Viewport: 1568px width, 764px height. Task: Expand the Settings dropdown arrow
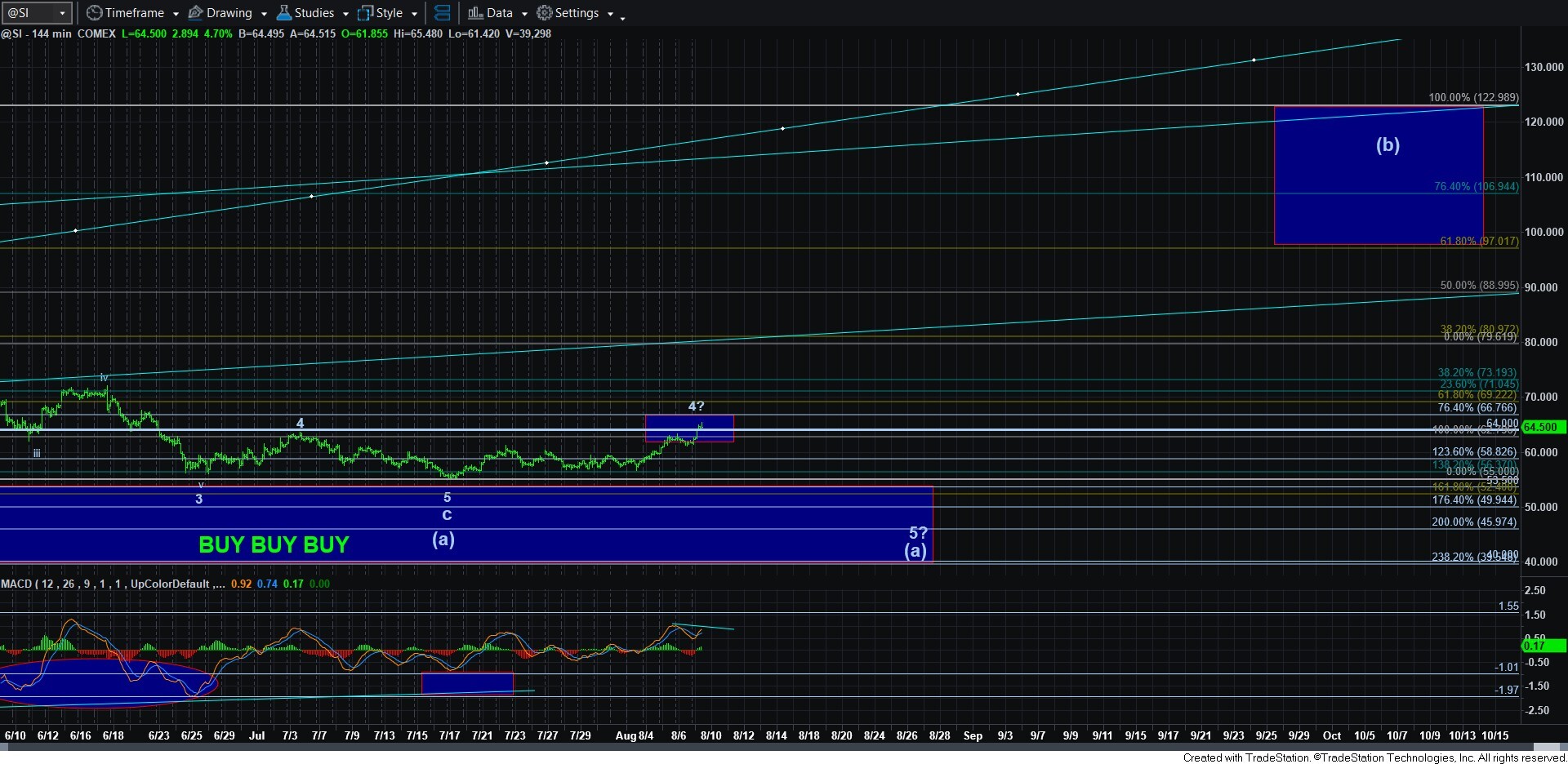pyautogui.click(x=610, y=14)
